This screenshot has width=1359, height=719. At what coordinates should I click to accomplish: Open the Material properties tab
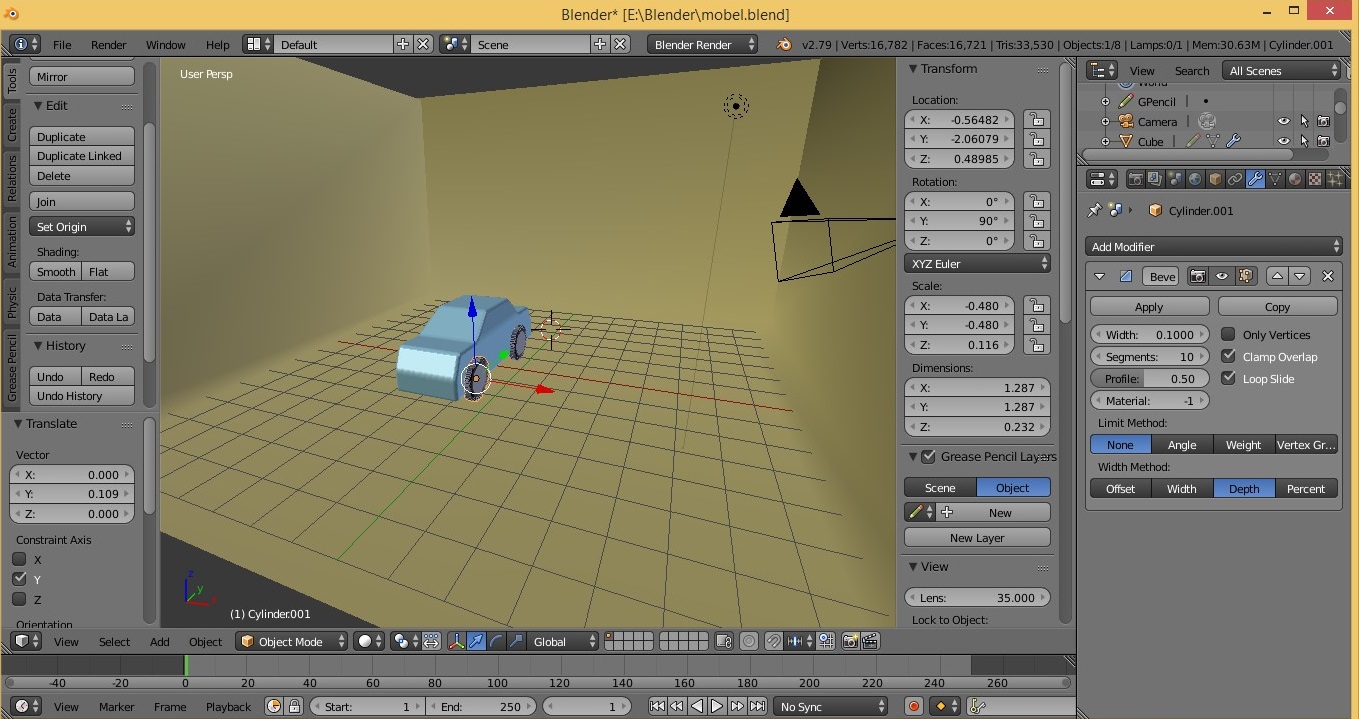click(1295, 178)
